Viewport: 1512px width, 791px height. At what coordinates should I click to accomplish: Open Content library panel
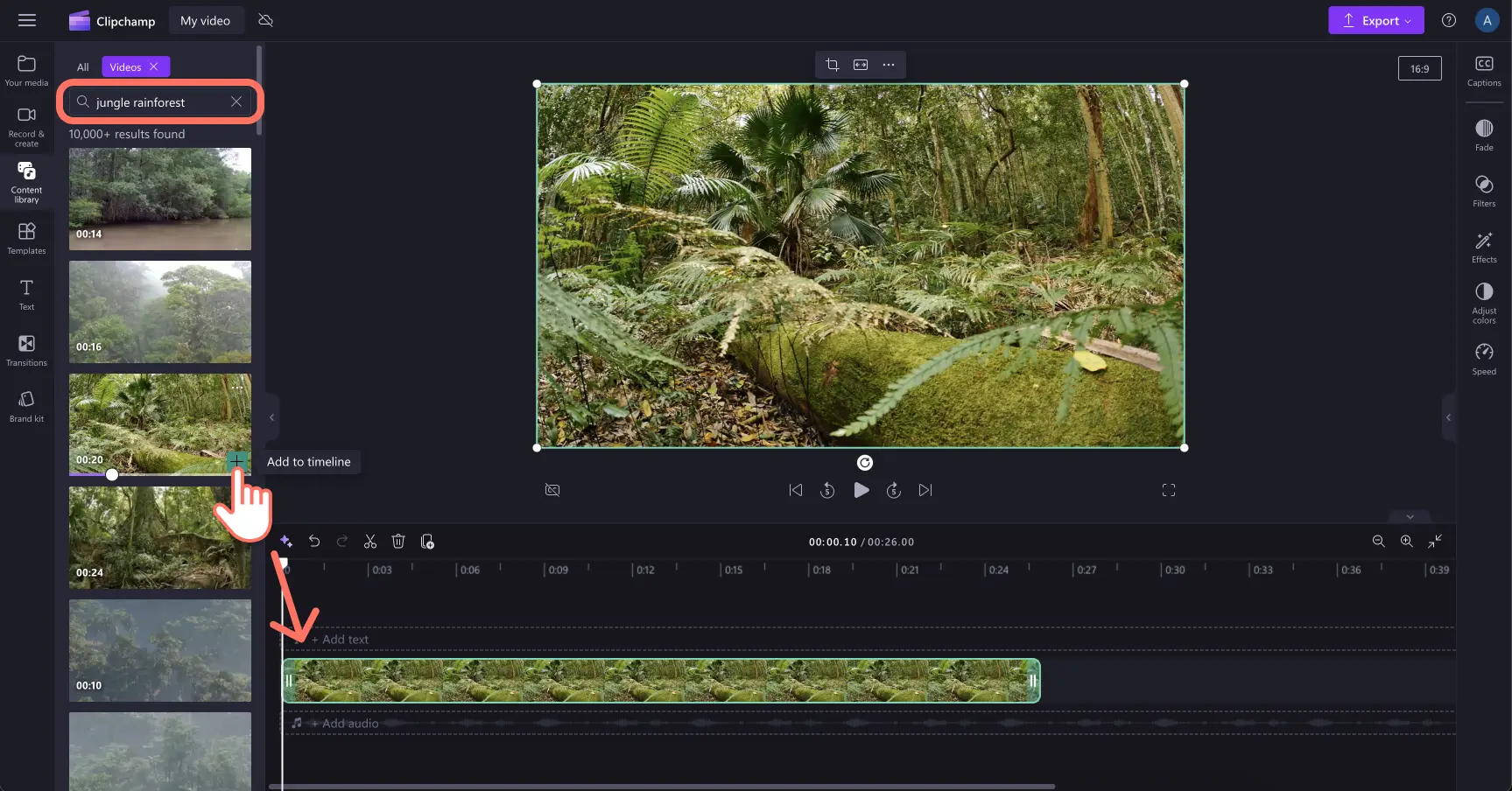[27, 182]
